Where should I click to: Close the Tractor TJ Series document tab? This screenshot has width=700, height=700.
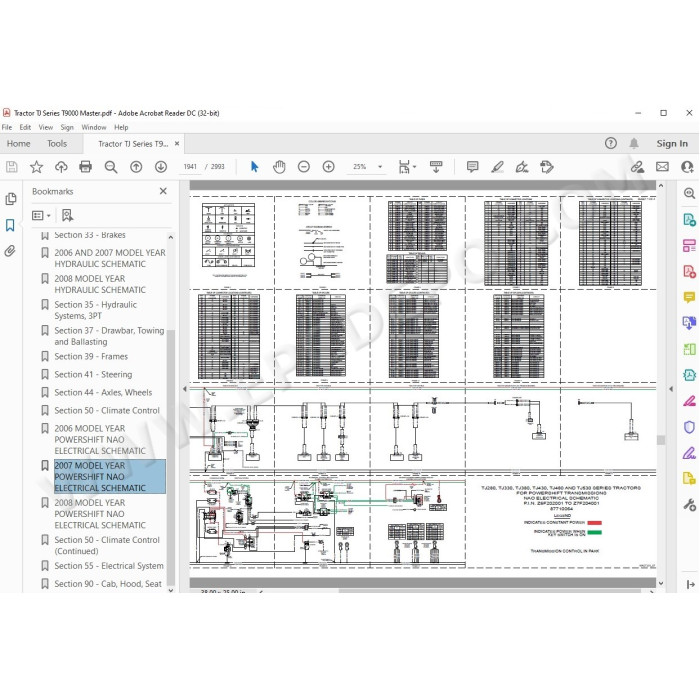(177, 143)
